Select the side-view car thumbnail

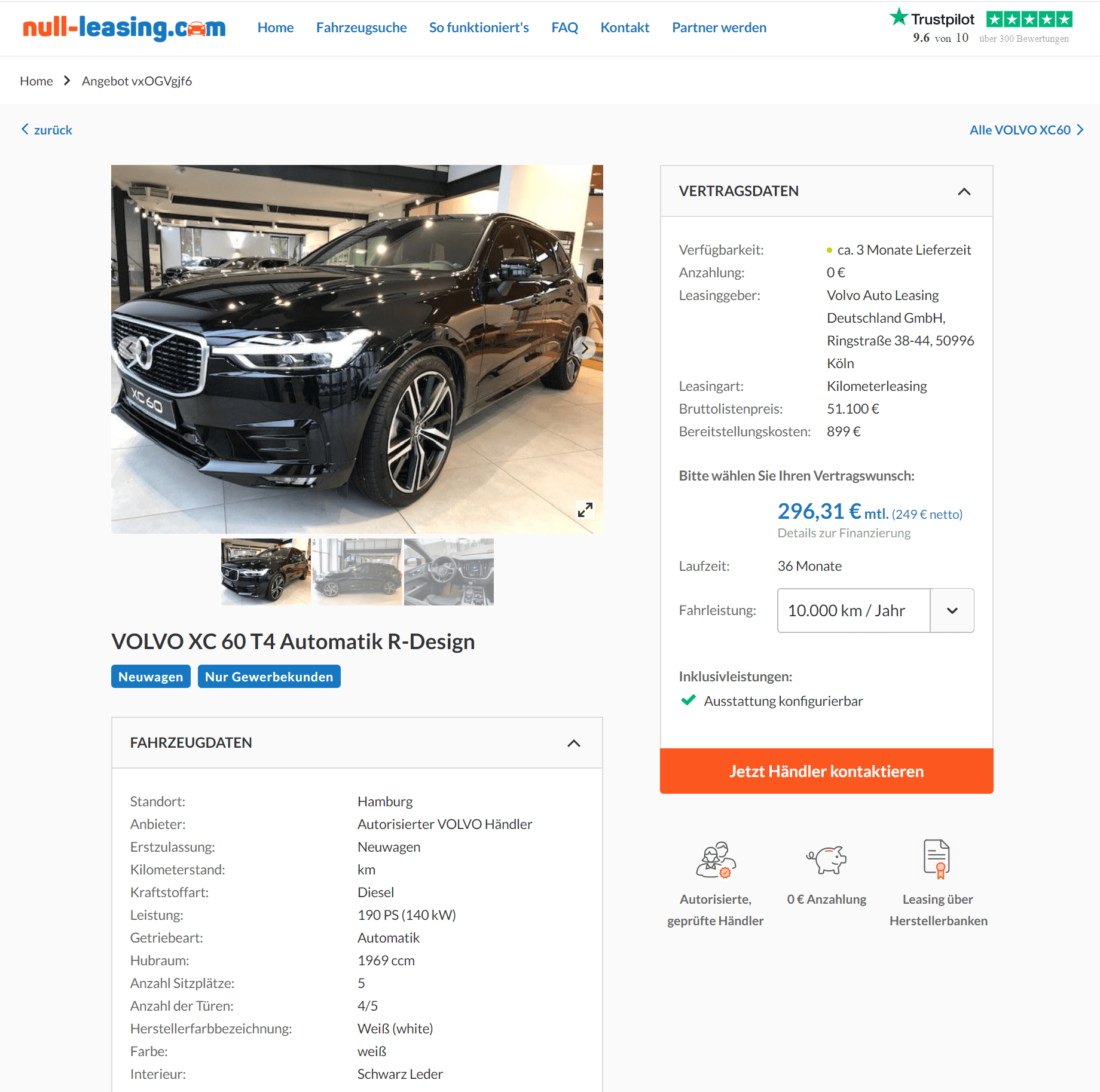click(x=357, y=572)
